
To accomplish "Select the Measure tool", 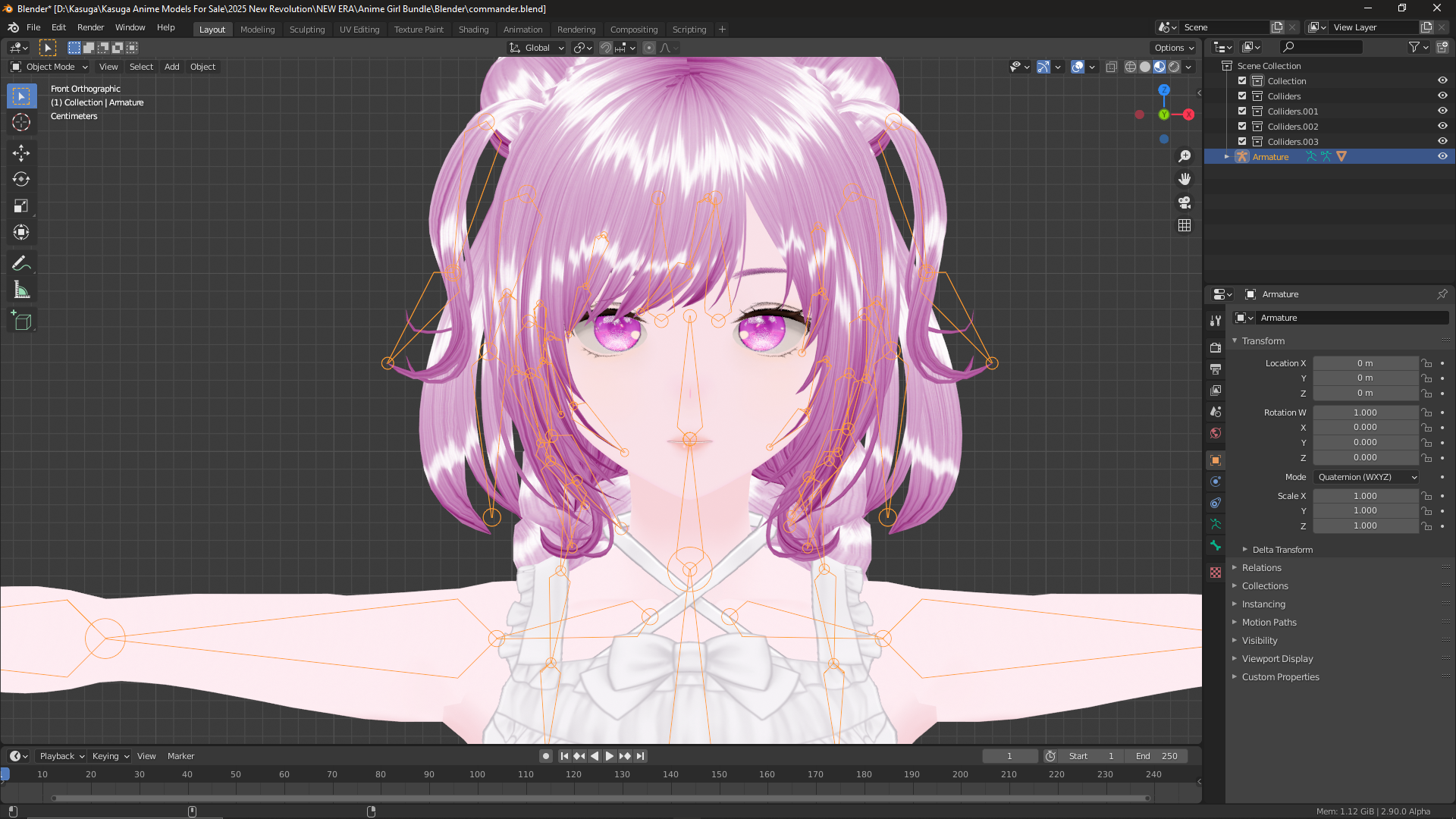I will (x=21, y=290).
